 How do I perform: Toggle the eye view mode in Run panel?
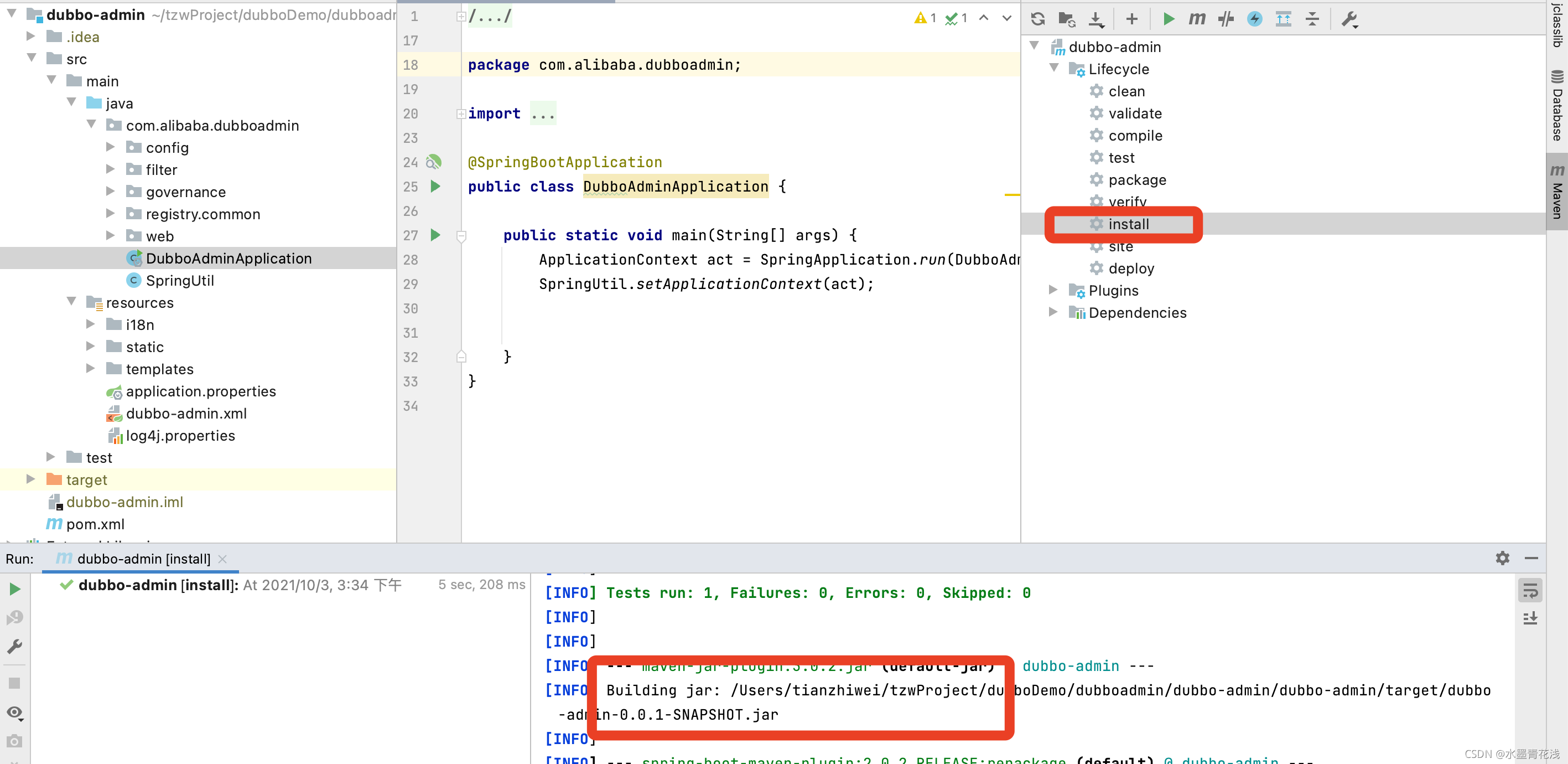point(15,712)
